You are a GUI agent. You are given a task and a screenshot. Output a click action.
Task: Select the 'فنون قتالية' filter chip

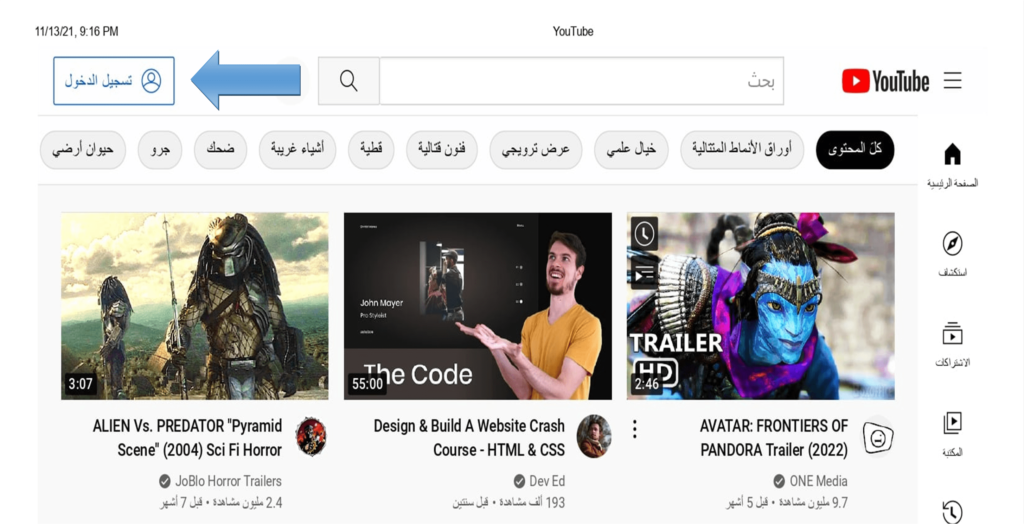click(441, 150)
